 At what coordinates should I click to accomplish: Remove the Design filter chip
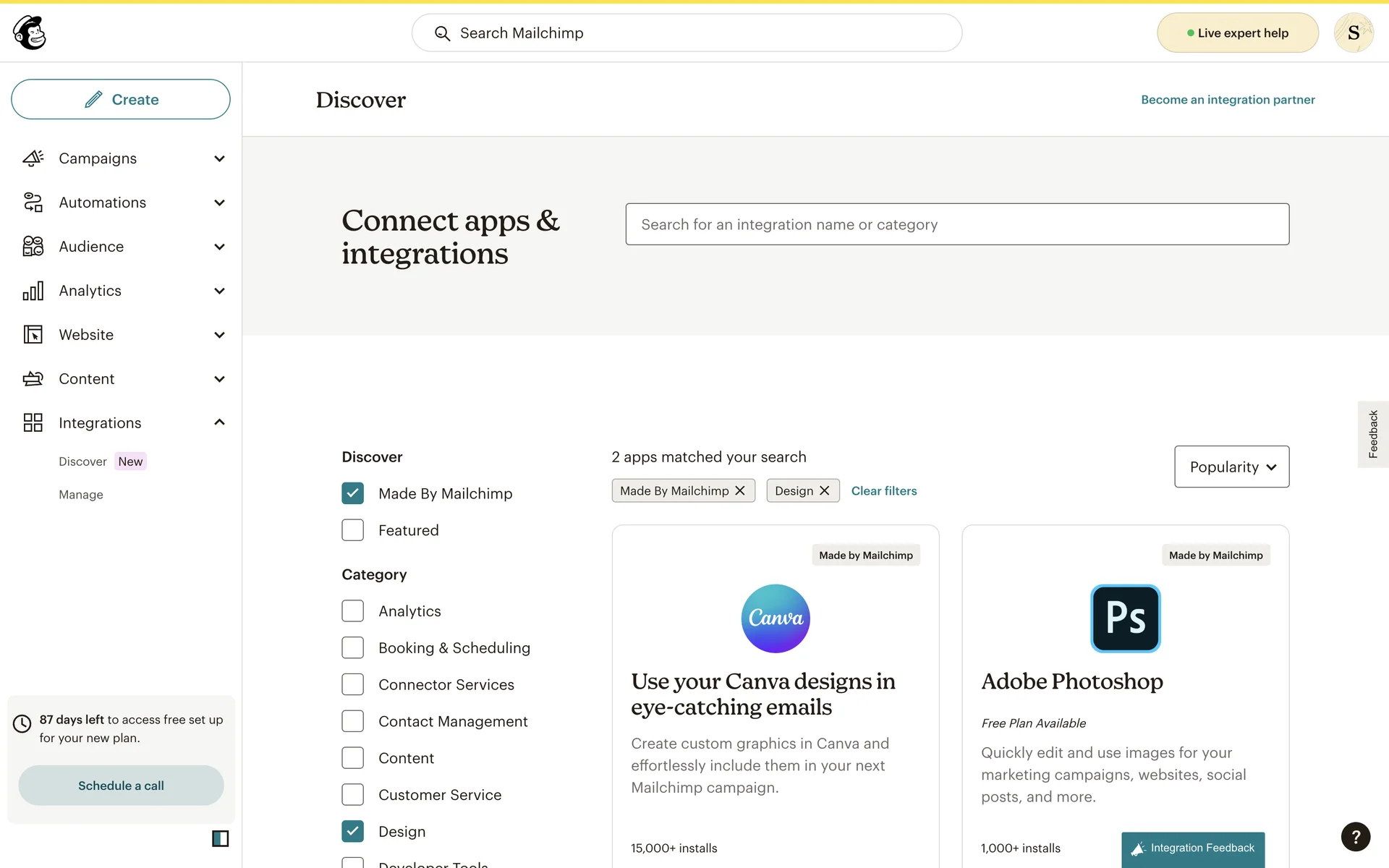pos(824,490)
